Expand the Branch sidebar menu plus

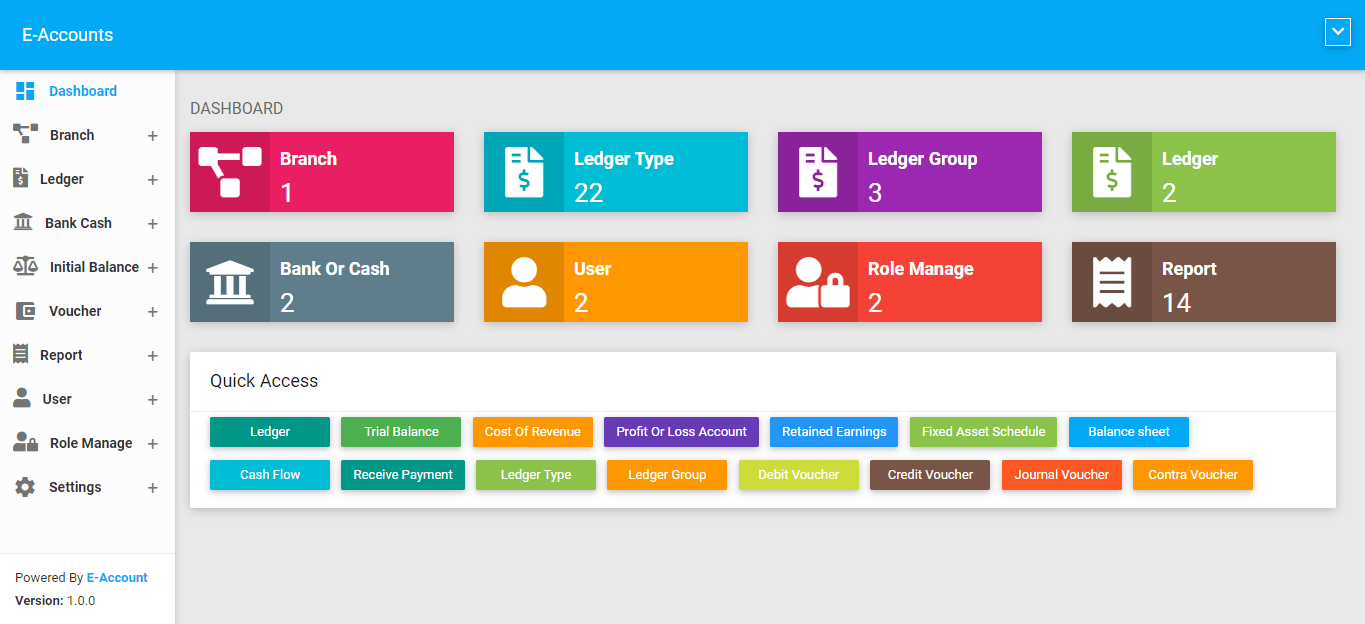pos(152,136)
